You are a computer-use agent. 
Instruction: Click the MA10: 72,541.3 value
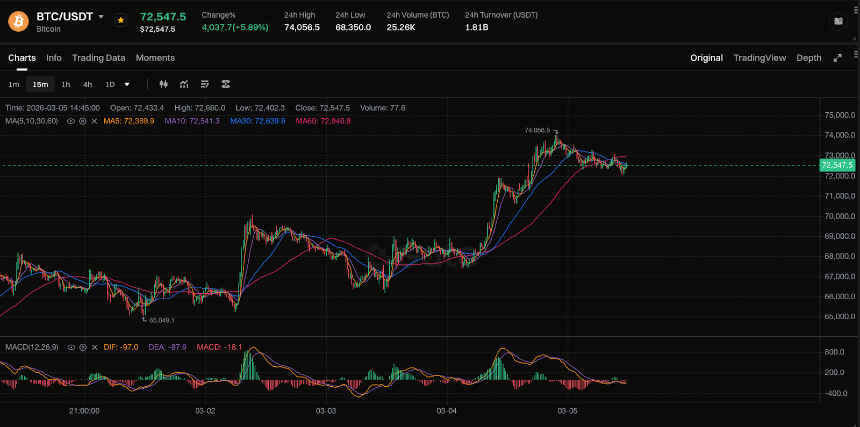(192, 121)
